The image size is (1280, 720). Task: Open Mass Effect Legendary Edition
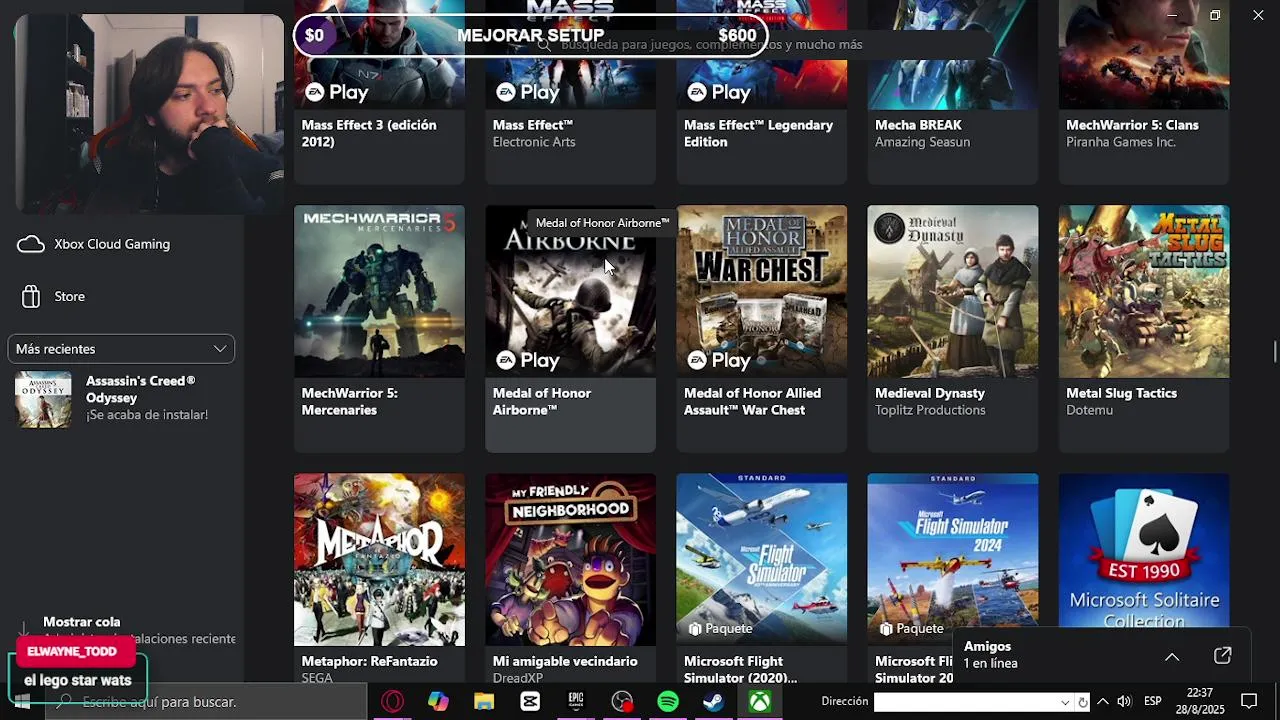761,90
